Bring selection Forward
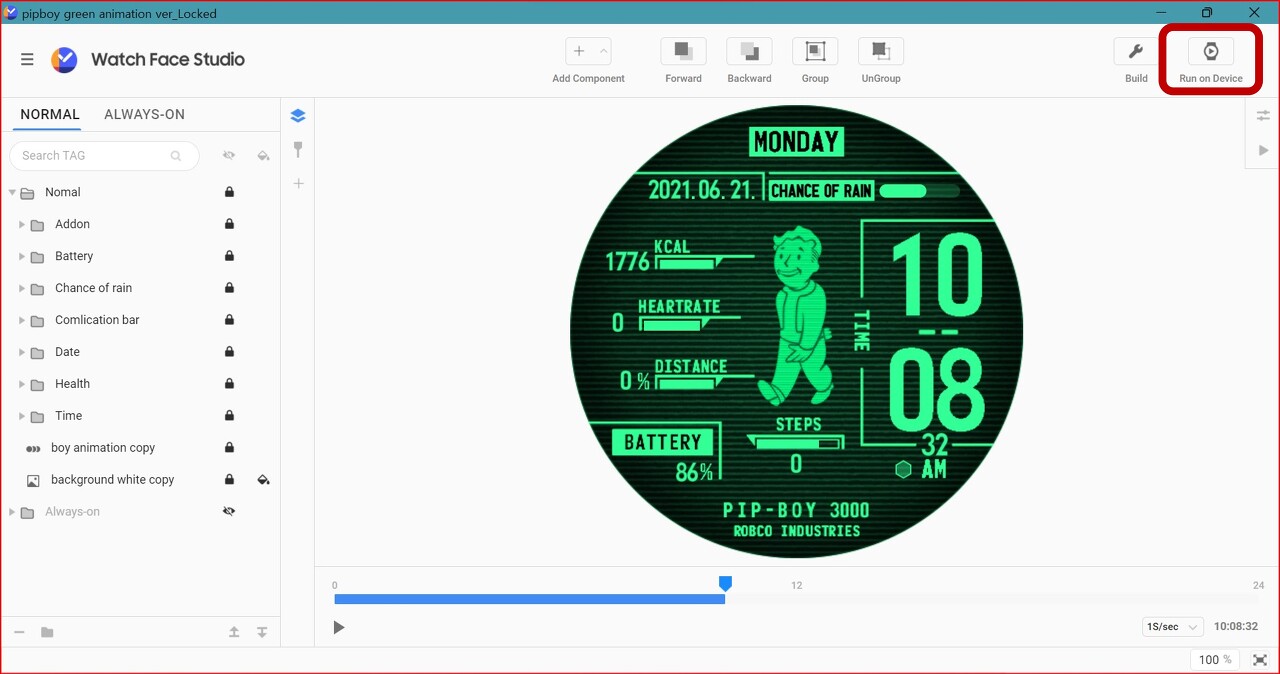 683,51
